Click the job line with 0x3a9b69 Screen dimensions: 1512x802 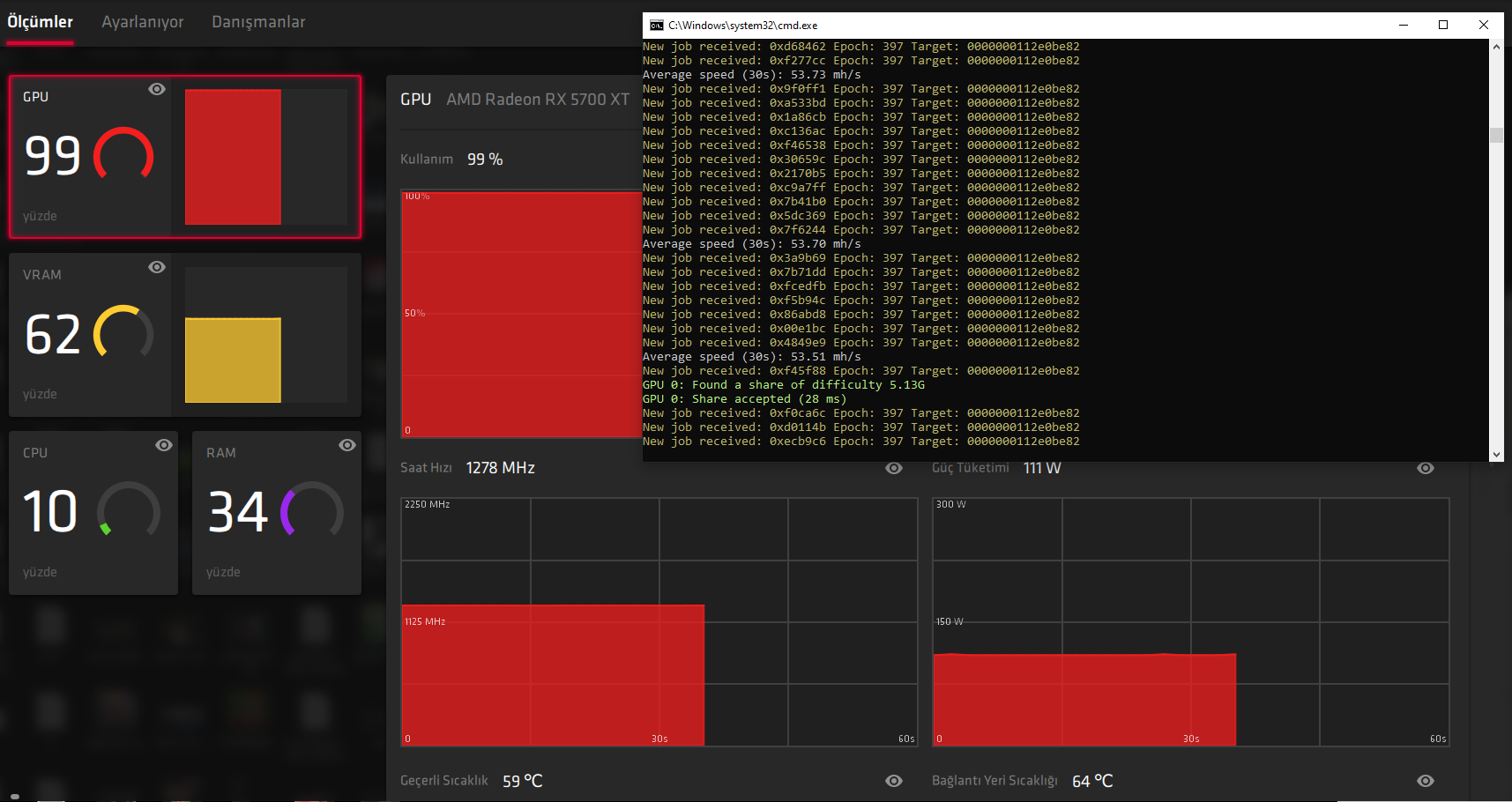861,258
